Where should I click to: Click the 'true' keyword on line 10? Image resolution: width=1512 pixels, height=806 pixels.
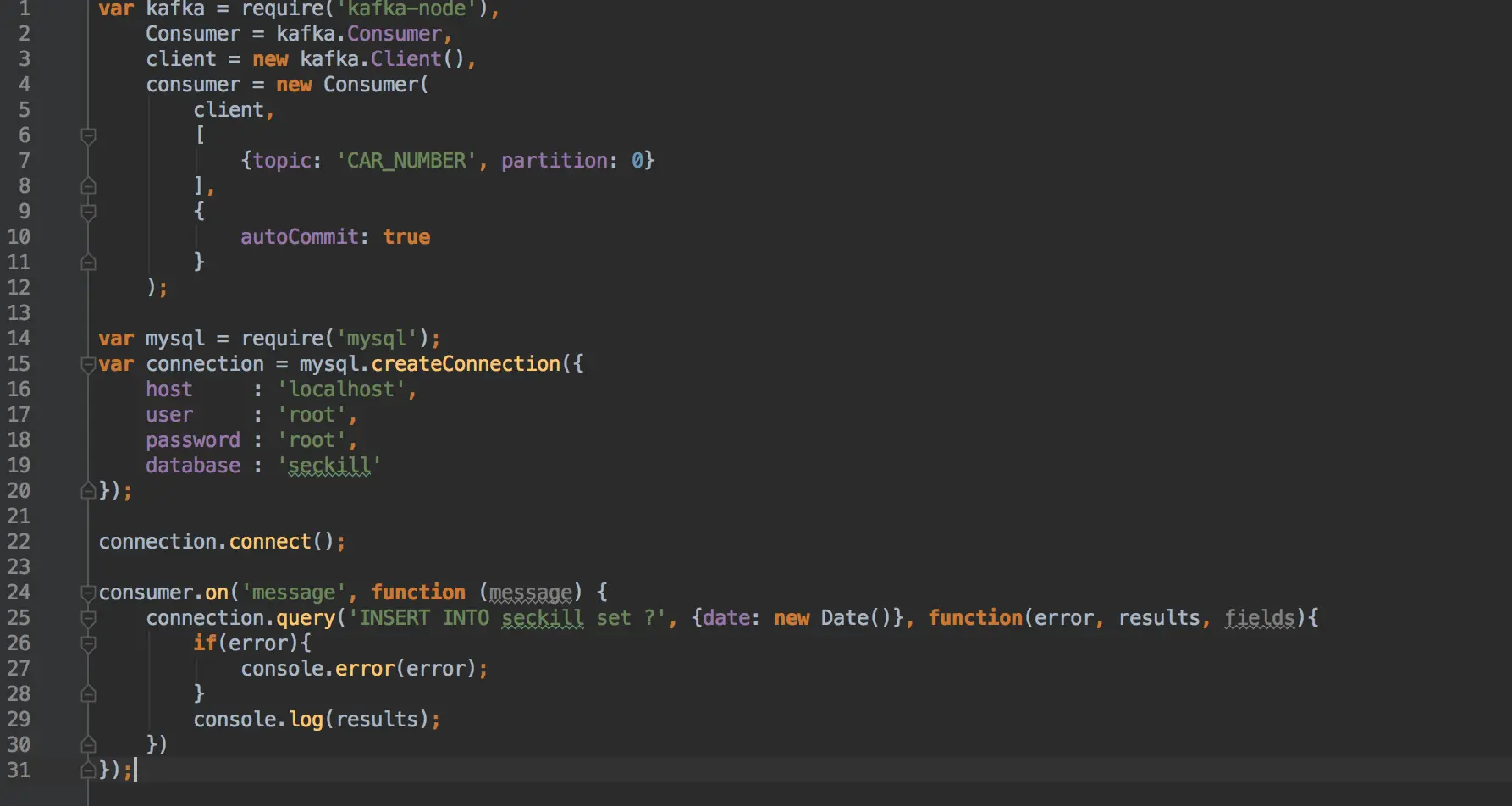(406, 237)
